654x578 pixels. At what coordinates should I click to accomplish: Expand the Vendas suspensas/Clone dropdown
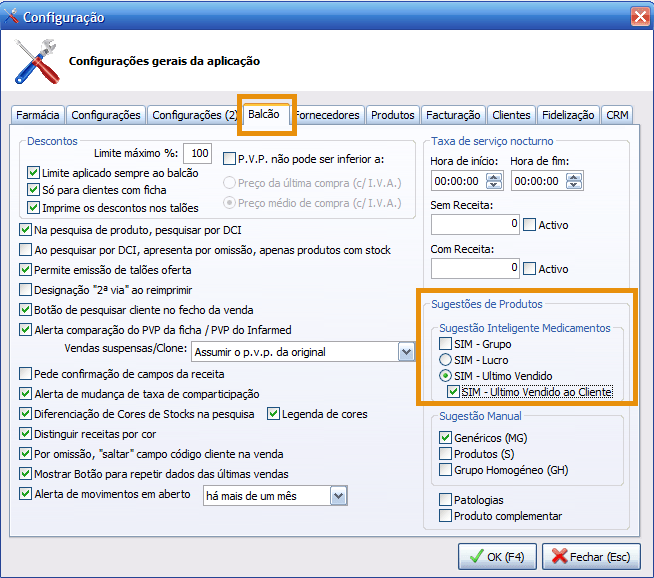point(406,352)
